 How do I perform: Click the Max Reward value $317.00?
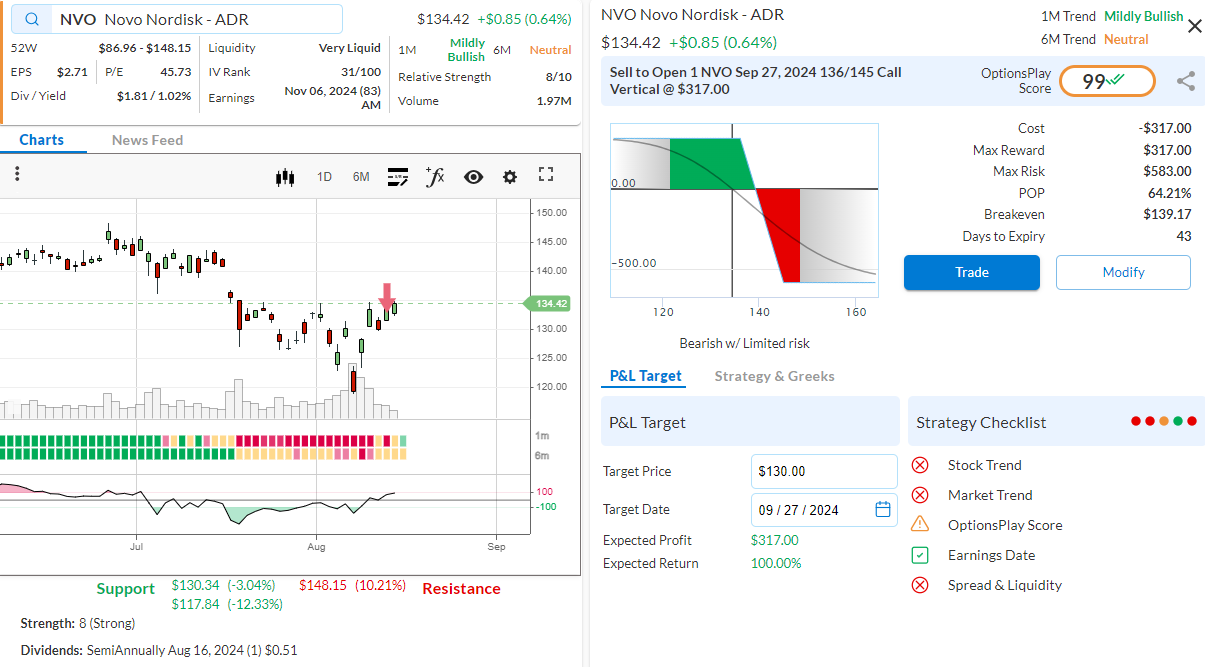tap(1167, 150)
